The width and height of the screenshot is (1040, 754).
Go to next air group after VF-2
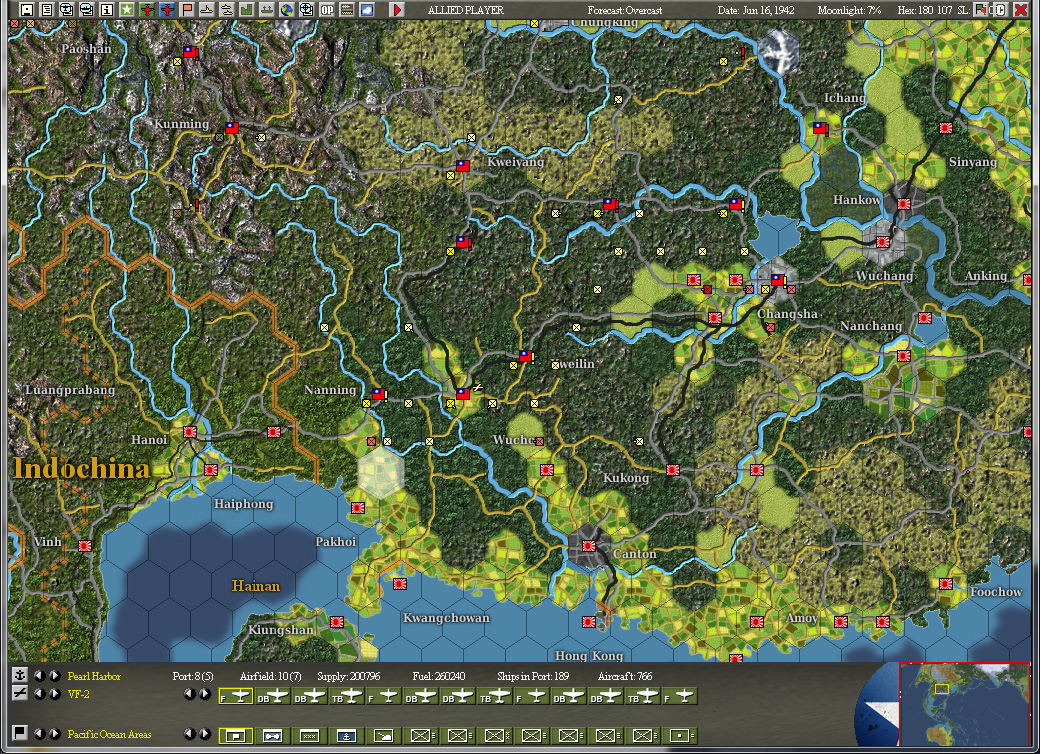coord(55,694)
